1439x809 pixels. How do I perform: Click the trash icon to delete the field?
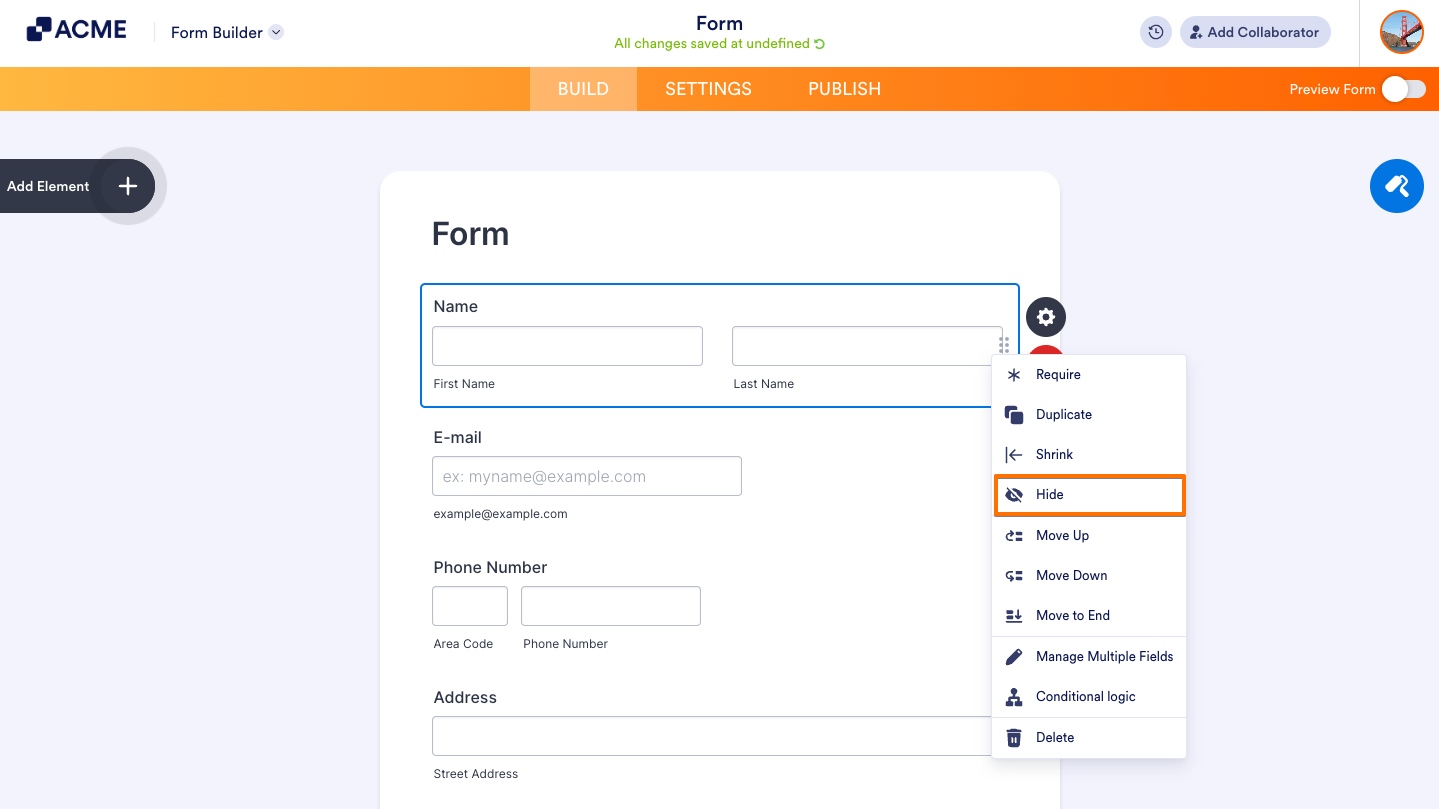(x=1013, y=737)
